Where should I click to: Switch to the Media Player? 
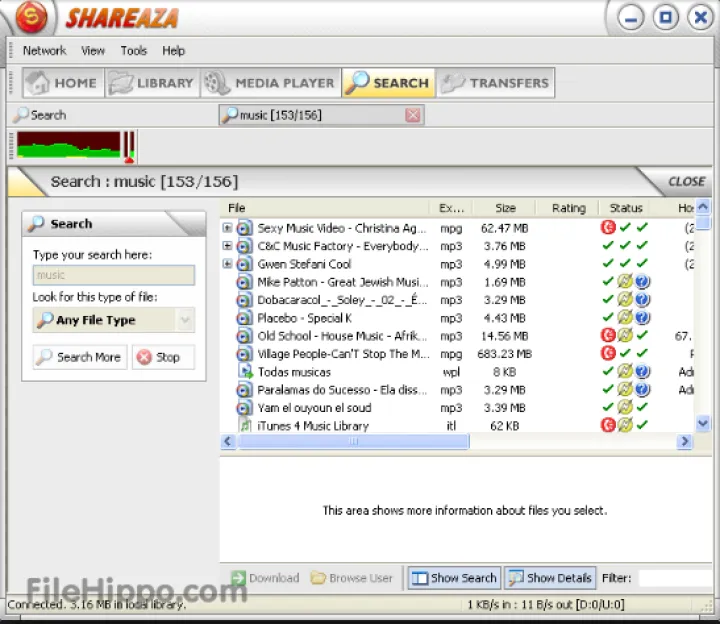(x=269, y=83)
